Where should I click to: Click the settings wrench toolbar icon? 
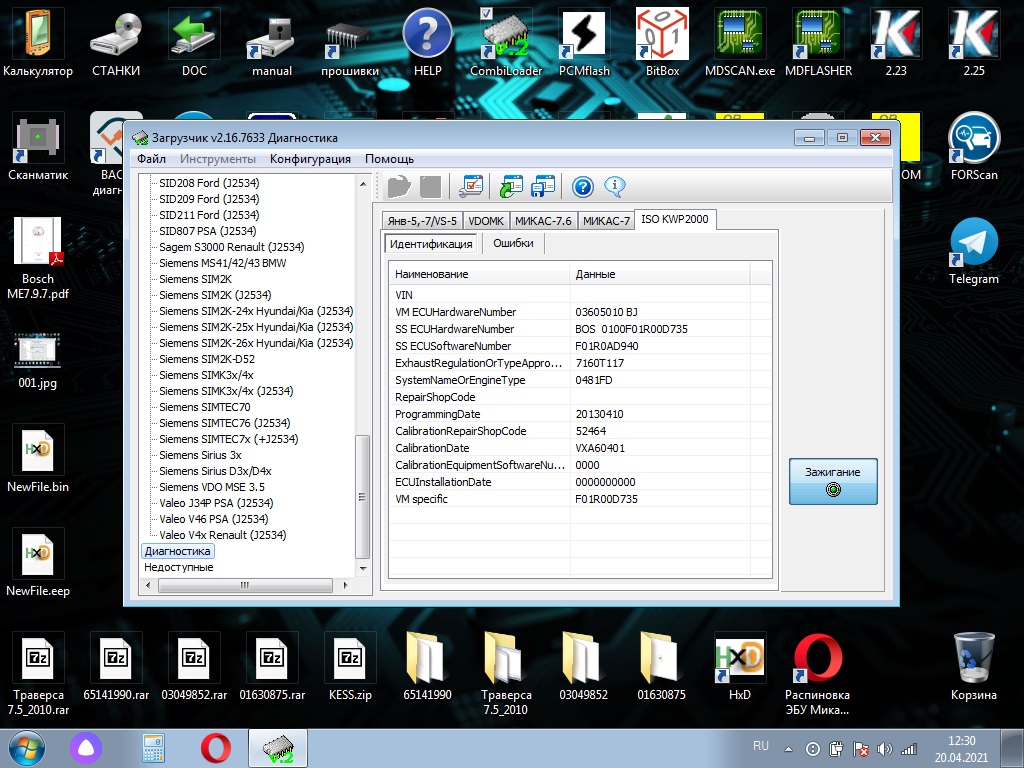[470, 186]
